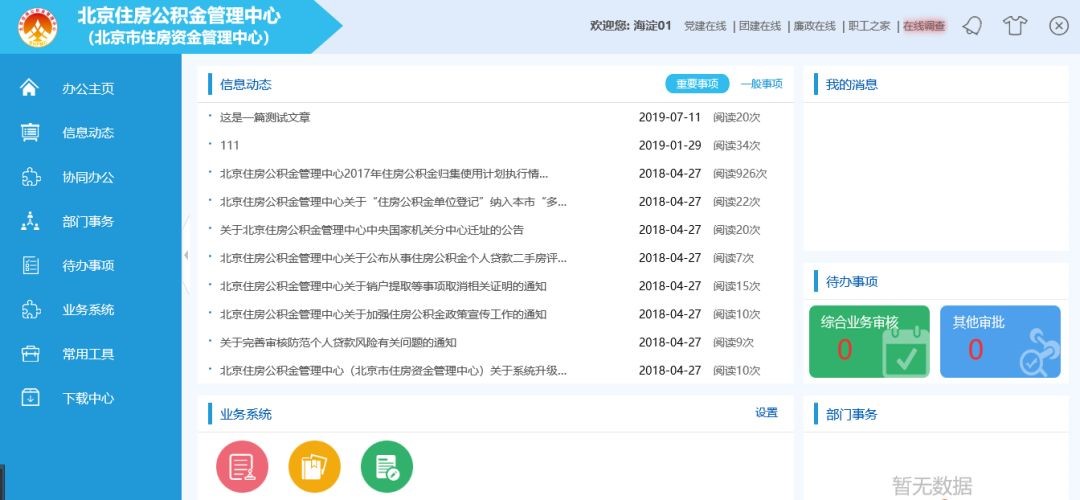This screenshot has width=1080, height=500.
Task: Open the green edit-document business icon
Action: click(x=386, y=467)
